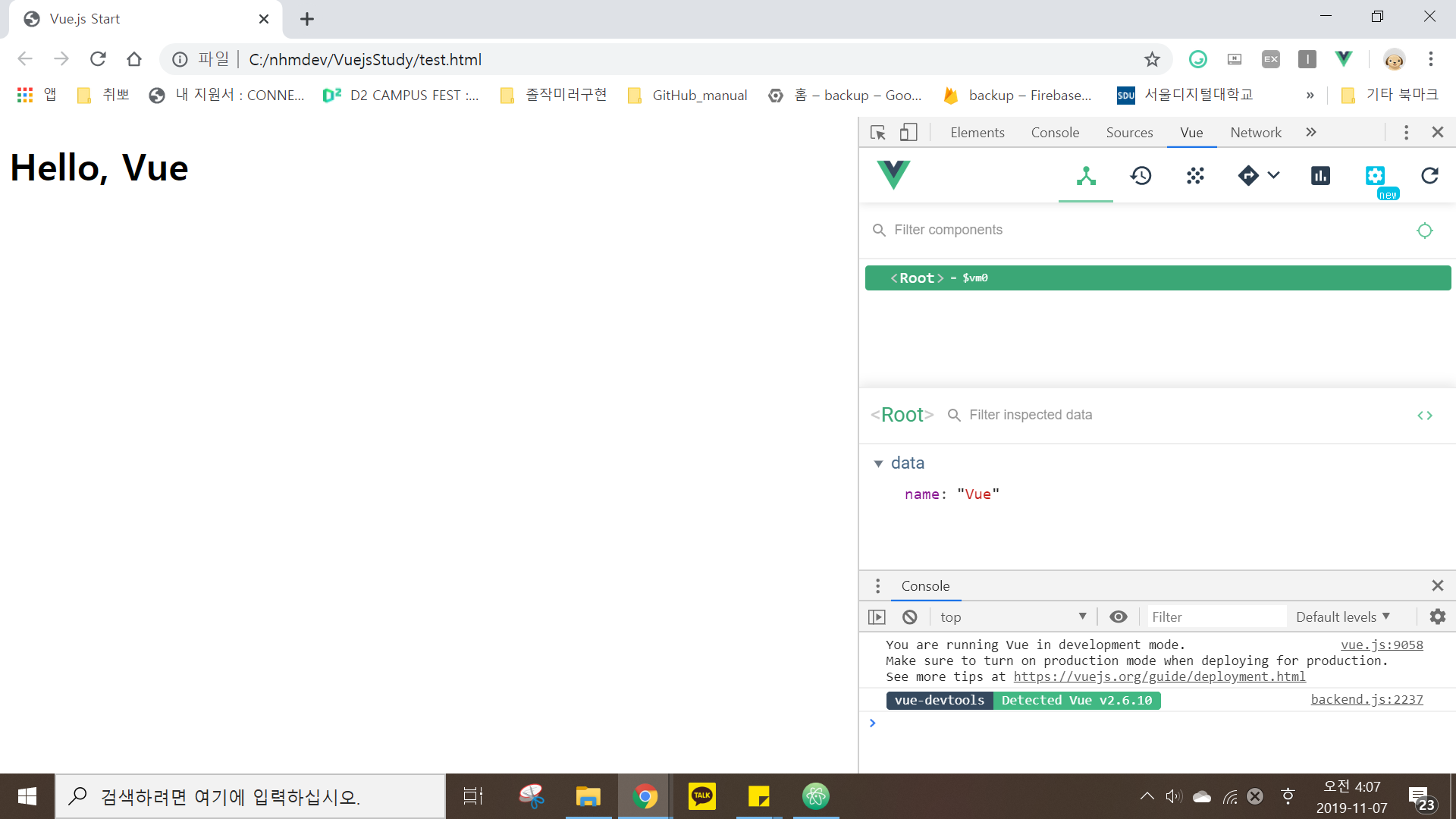The image size is (1456, 819).
Task: Open the vuejs.org deployment guide link
Action: pos(1159,677)
